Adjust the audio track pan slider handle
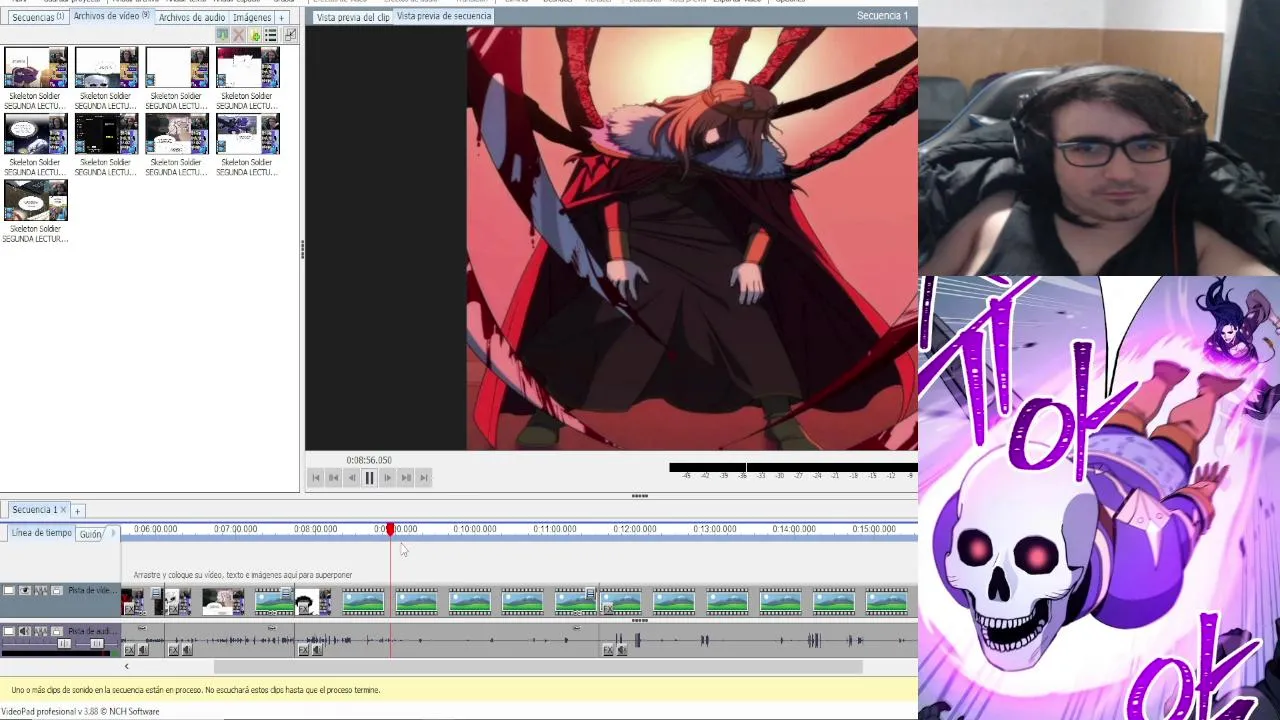This screenshot has height=720, width=1280. tap(97, 643)
